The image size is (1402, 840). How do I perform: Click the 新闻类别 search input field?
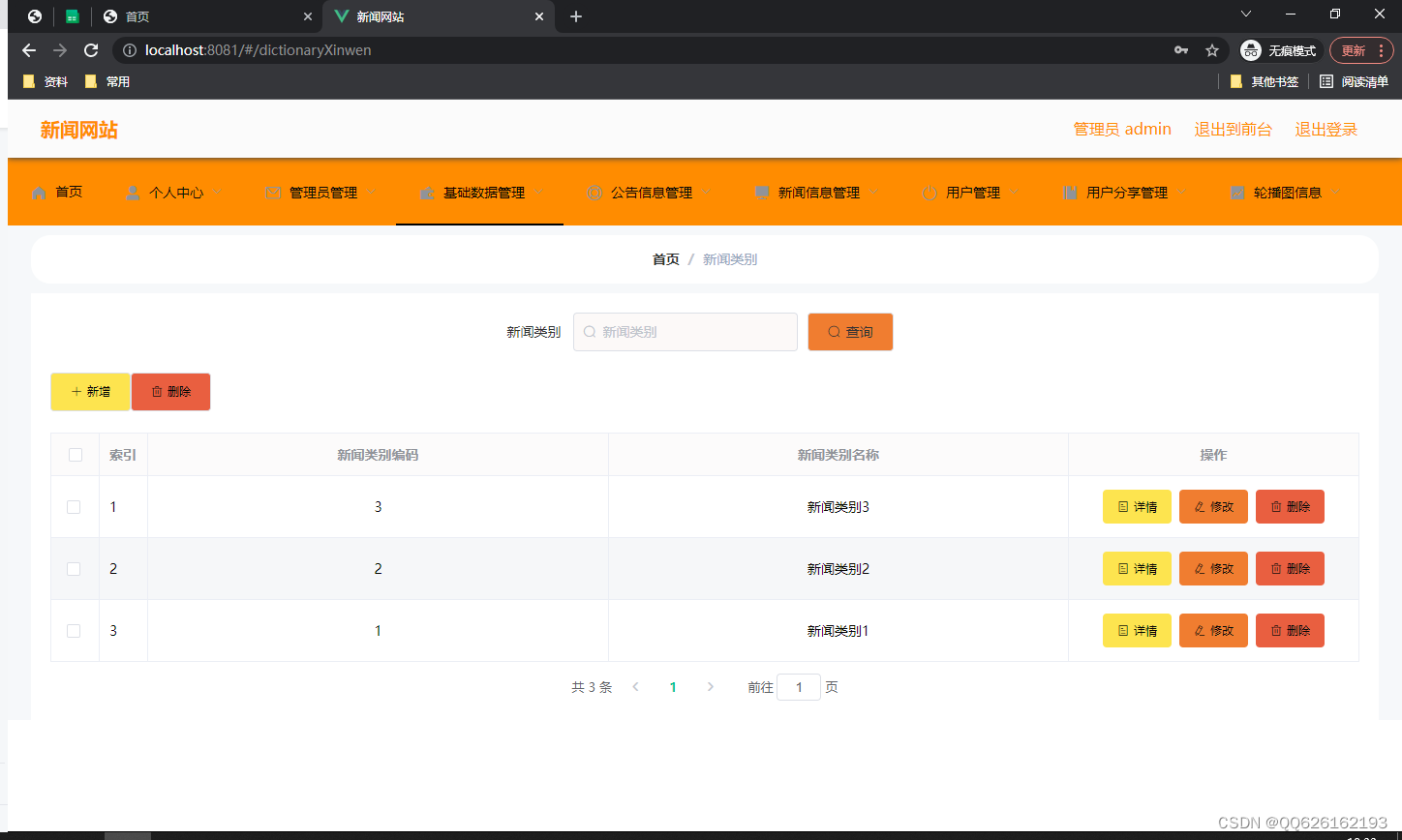686,332
